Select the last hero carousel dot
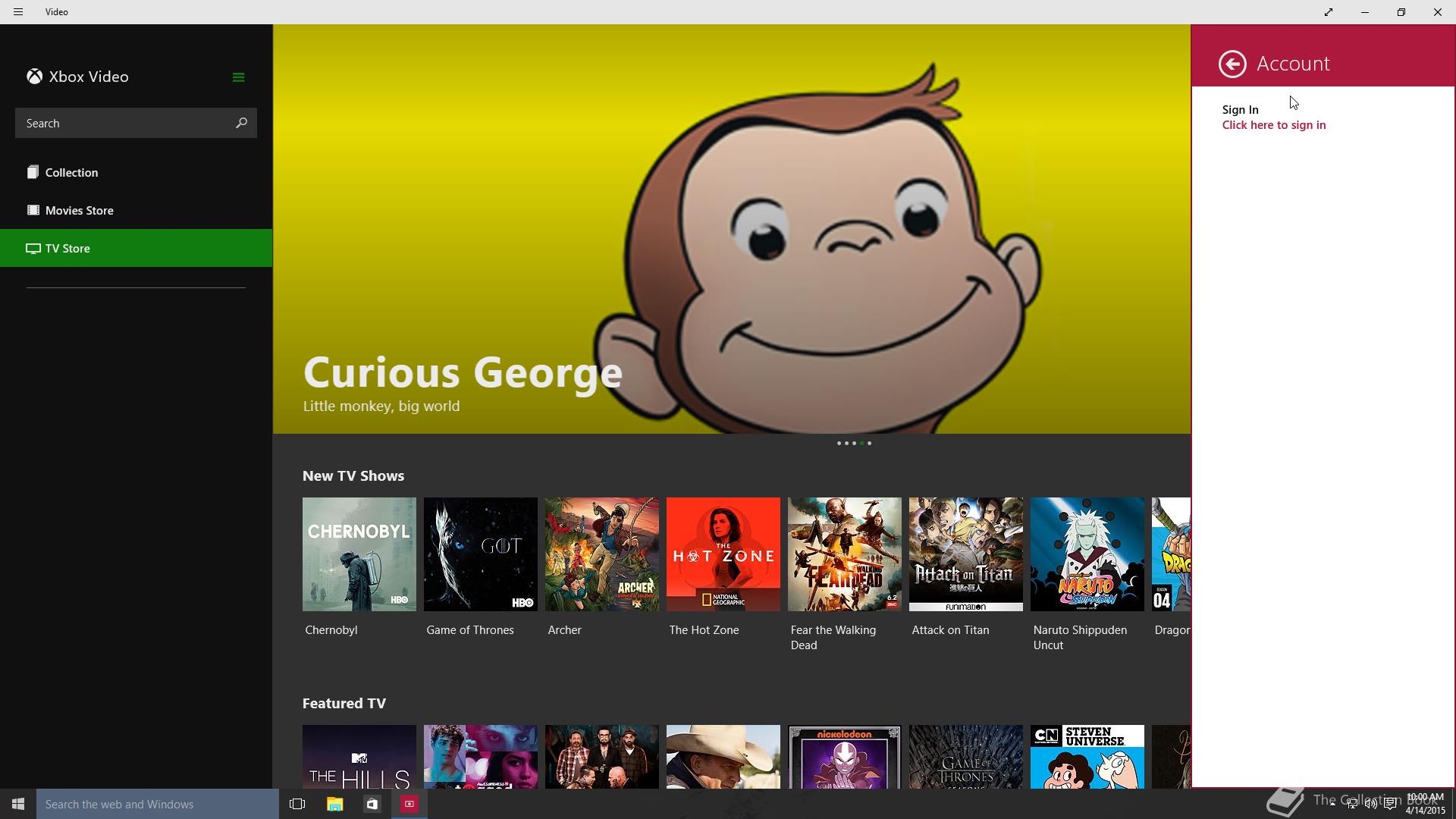Screen dimensions: 1456x819 point(869,444)
